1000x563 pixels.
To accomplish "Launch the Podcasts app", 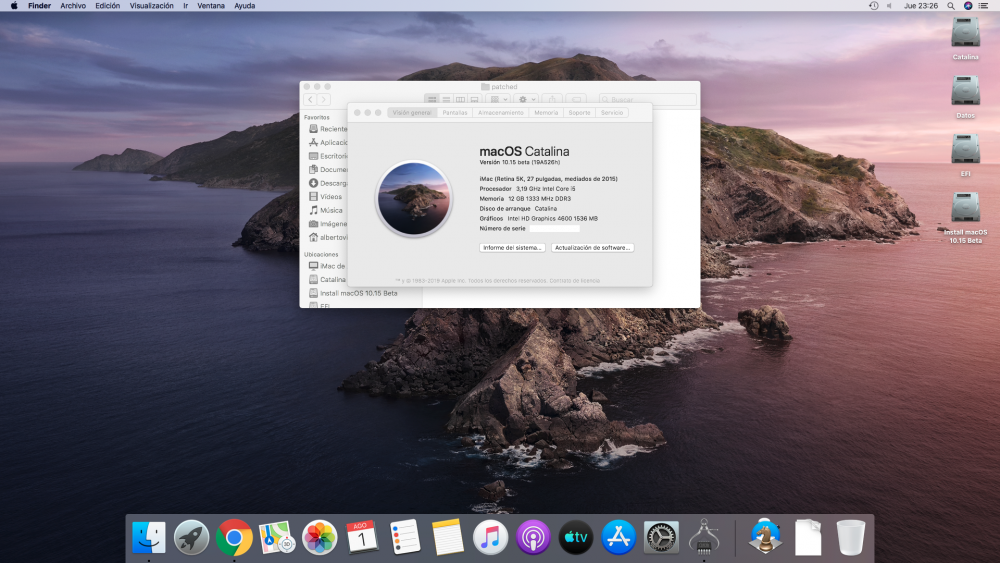I will click(x=533, y=537).
